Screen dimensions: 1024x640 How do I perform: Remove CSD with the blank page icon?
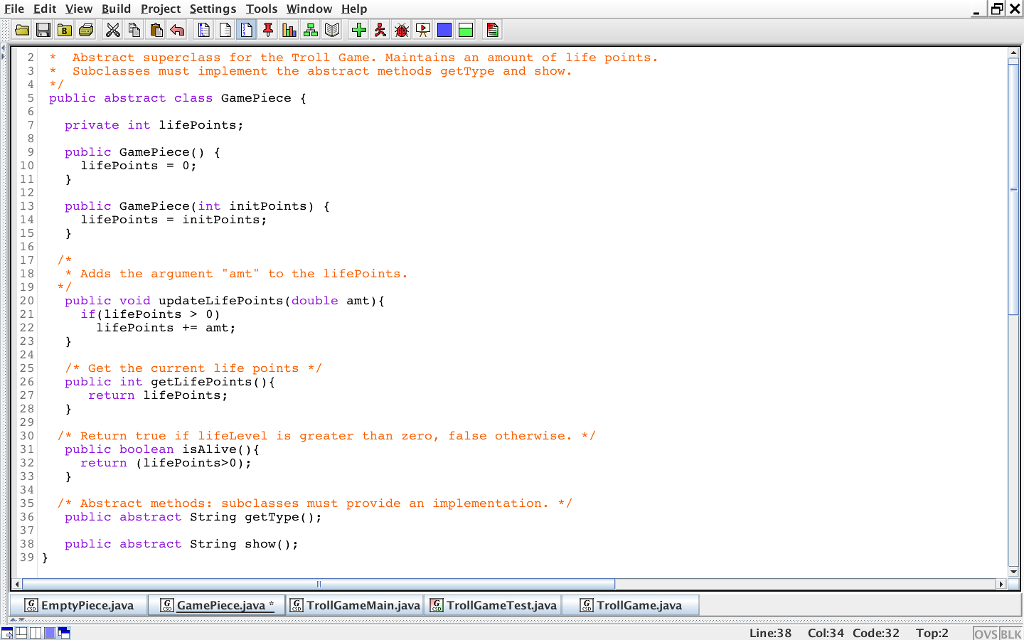(225, 29)
